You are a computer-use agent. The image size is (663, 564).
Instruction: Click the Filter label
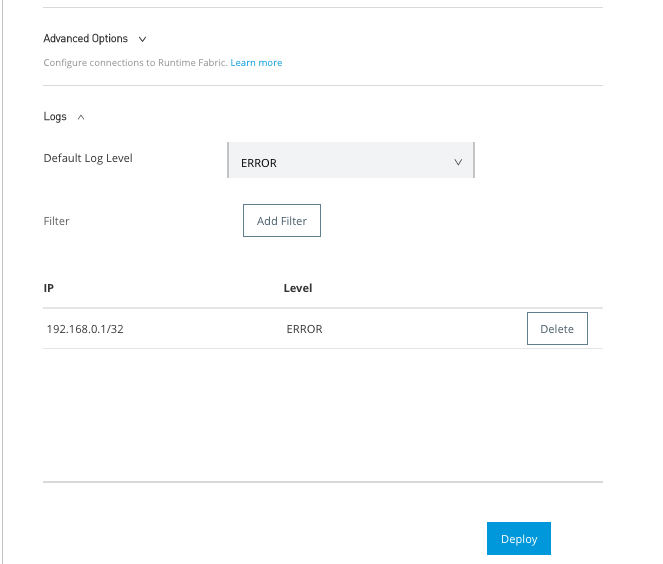click(57, 221)
